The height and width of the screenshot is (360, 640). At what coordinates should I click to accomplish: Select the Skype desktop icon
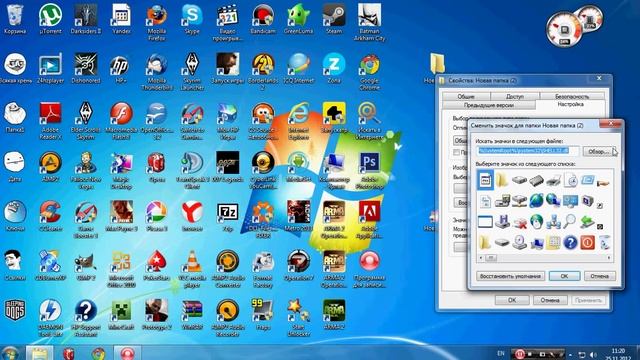pos(192,19)
